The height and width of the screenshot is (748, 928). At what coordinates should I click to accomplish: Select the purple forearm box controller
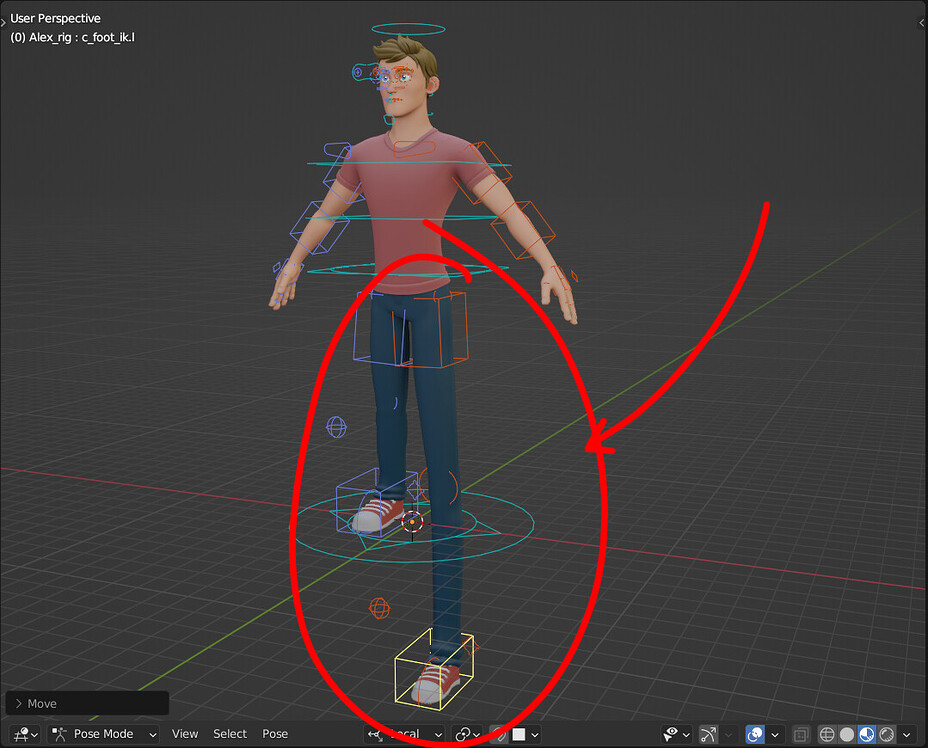(x=319, y=228)
